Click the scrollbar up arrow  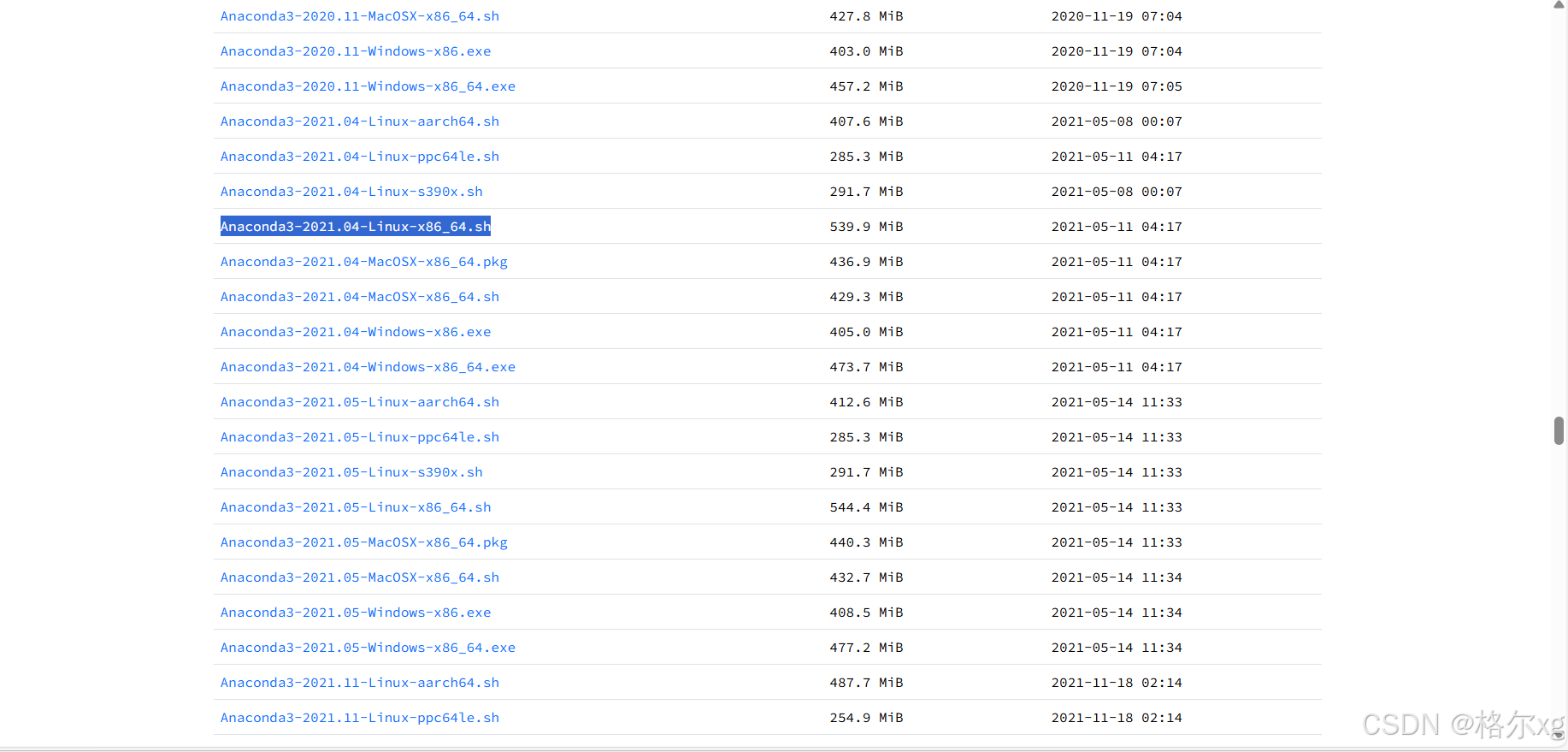point(1559,5)
